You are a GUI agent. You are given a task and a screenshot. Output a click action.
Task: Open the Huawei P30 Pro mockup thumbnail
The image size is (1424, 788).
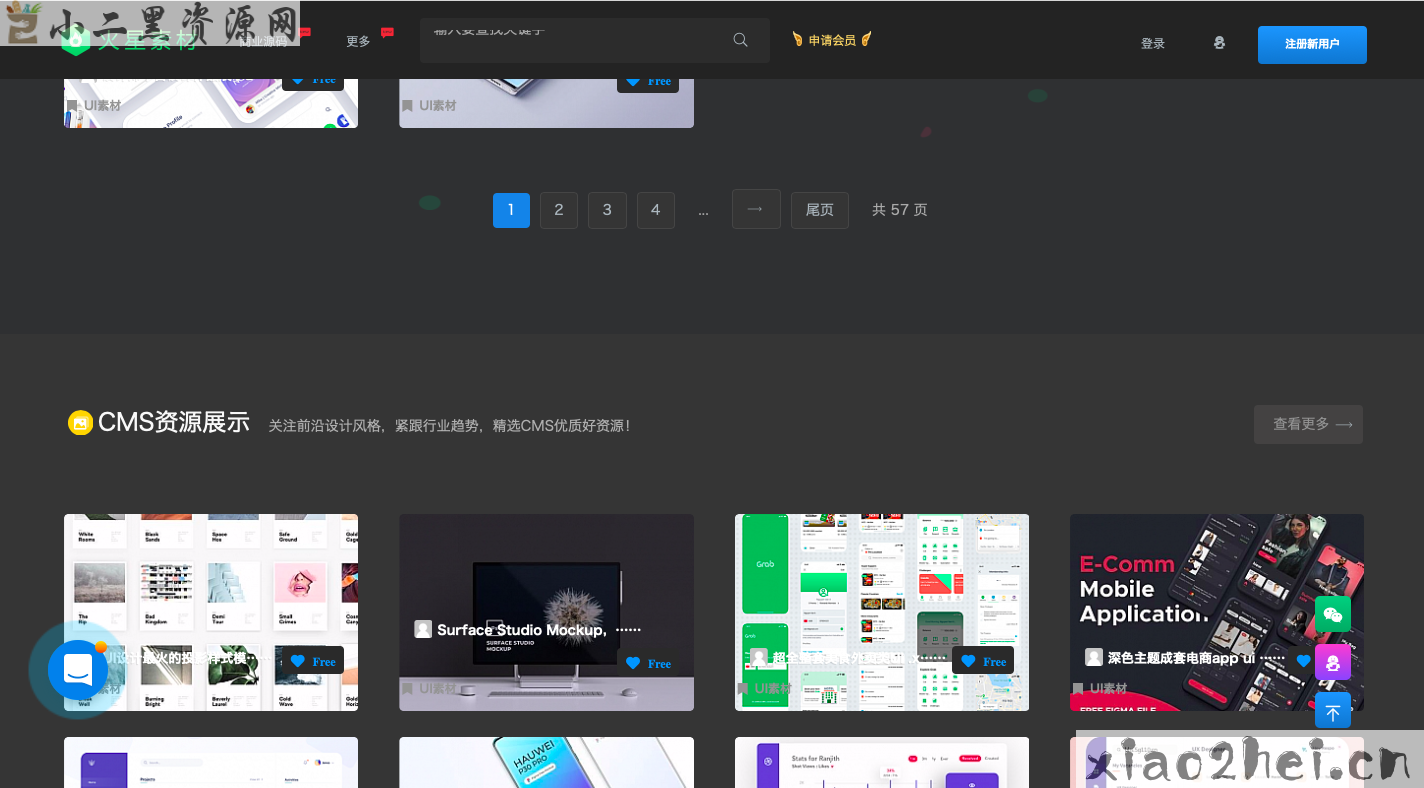coord(546,762)
